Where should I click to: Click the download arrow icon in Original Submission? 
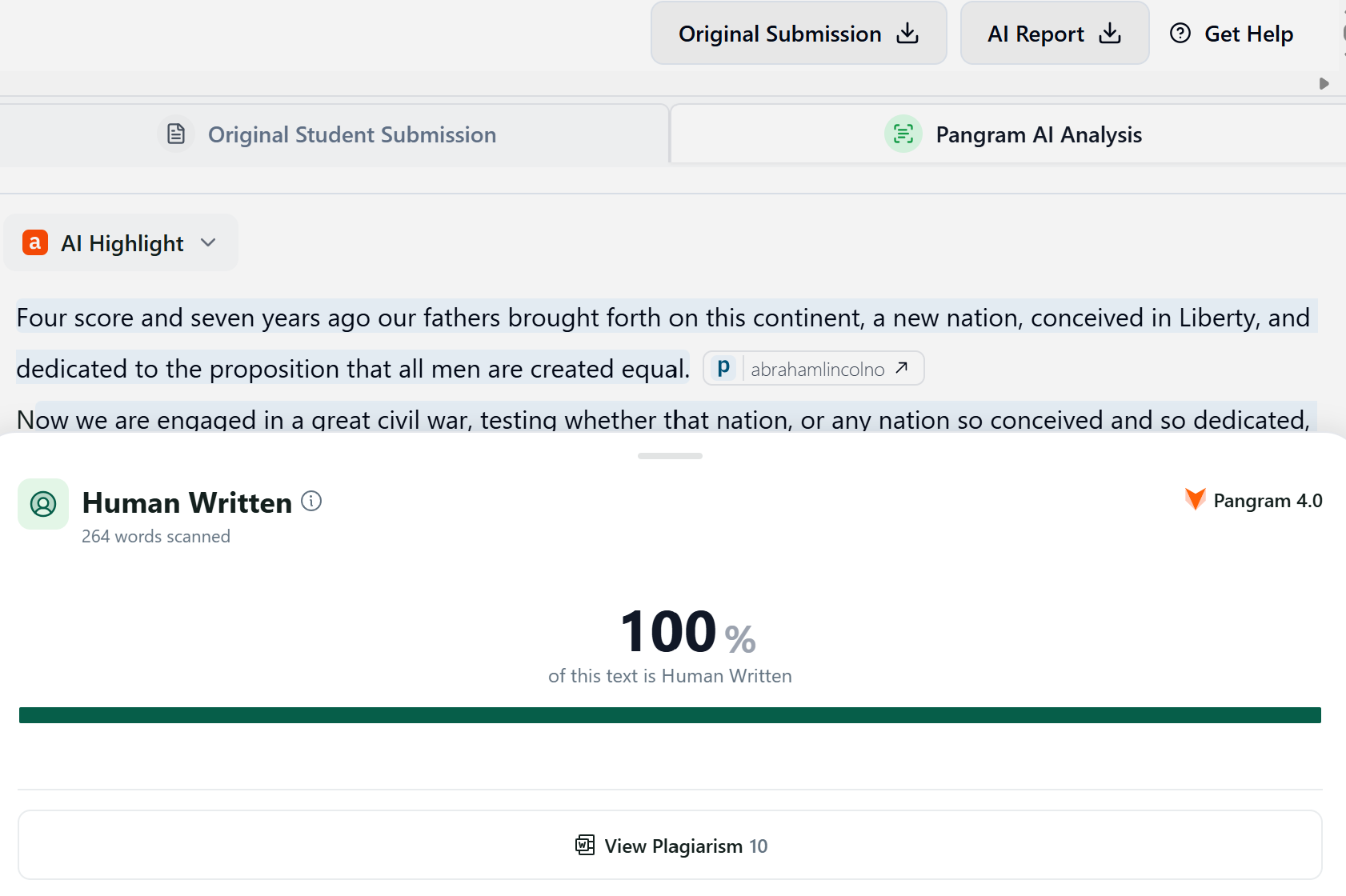pyautogui.click(x=907, y=34)
